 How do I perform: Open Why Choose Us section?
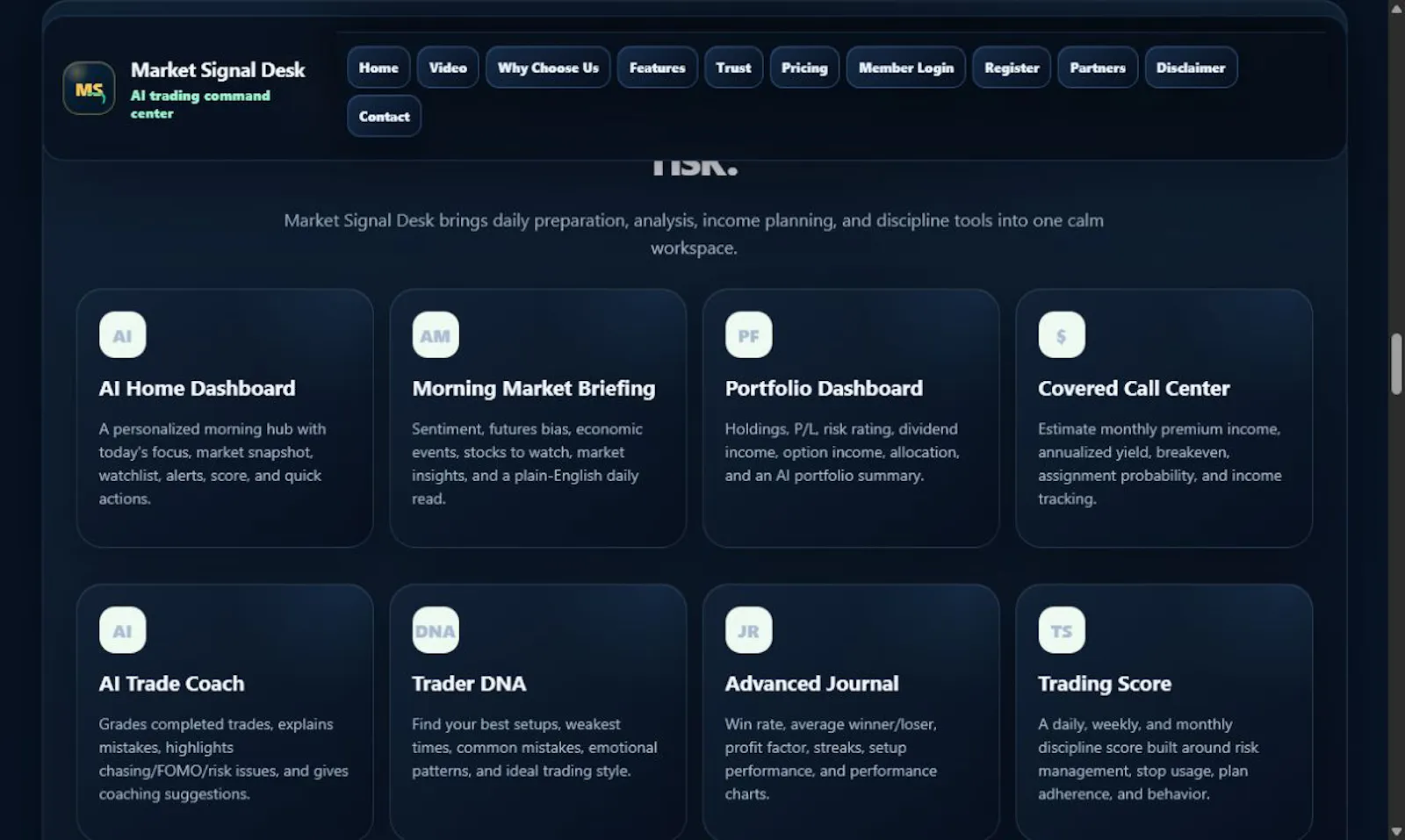548,68
